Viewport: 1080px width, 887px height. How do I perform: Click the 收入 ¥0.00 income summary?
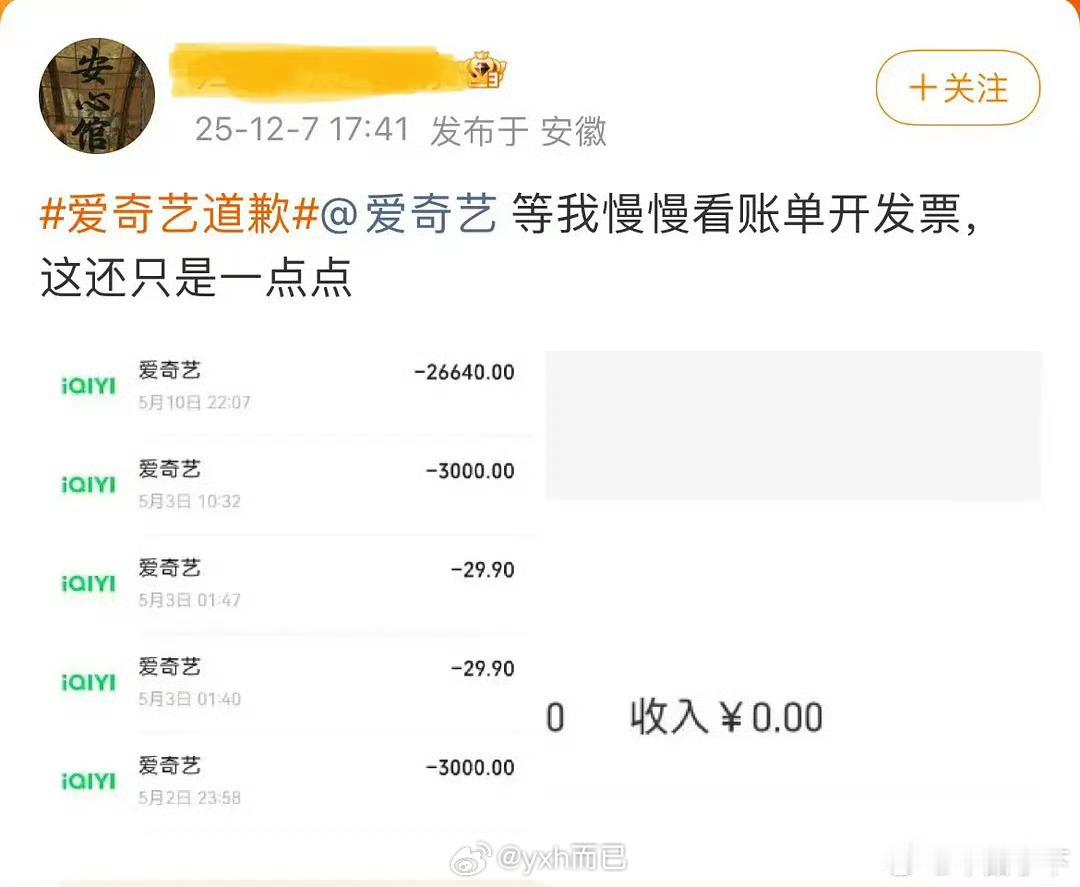click(726, 717)
